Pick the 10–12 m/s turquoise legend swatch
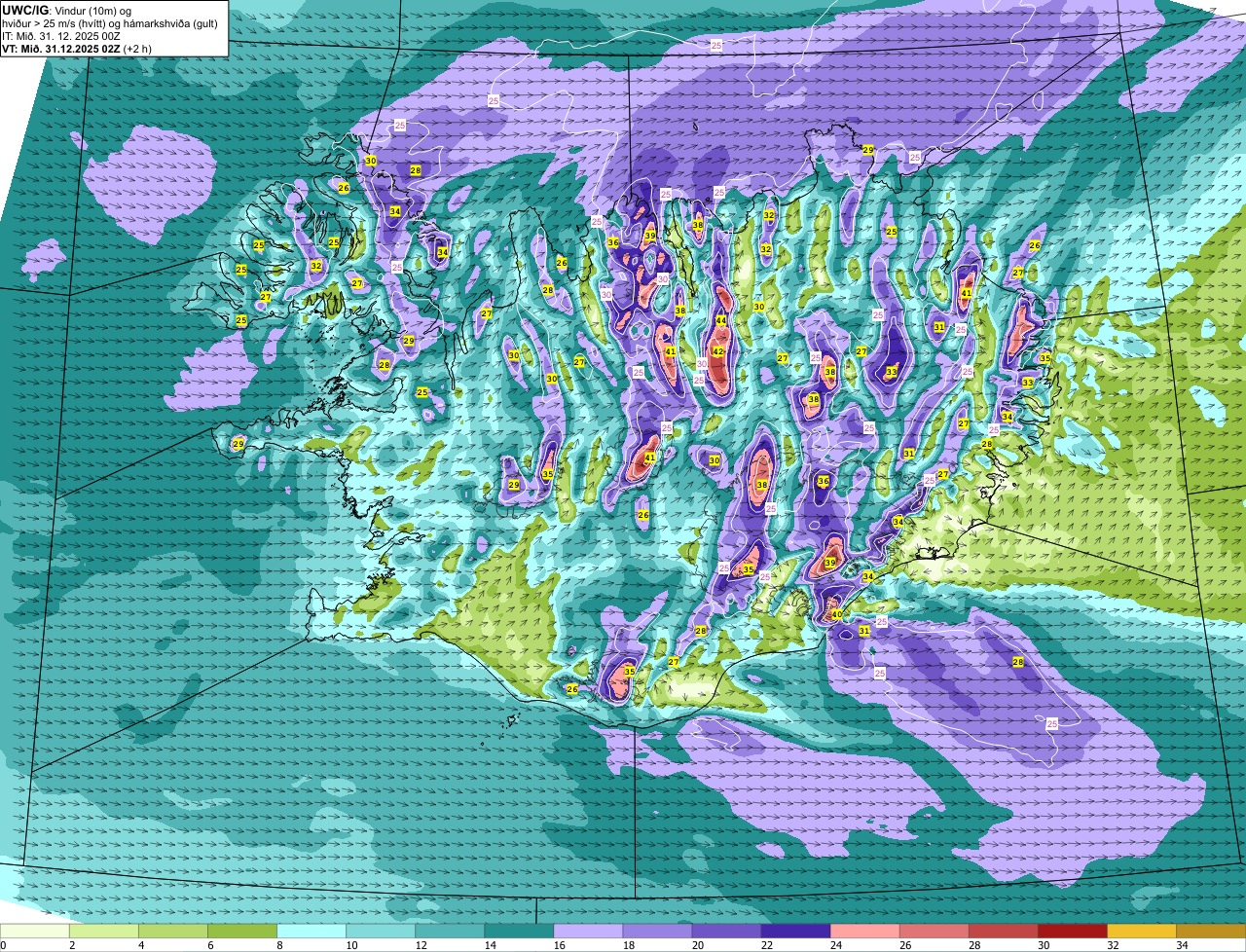Screen dimensions: 1246x952 [x=381, y=932]
